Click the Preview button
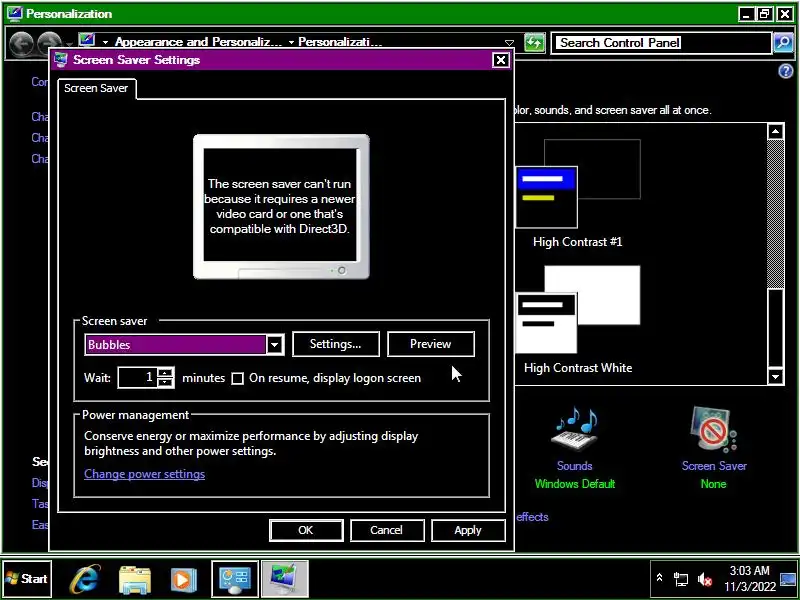The height and width of the screenshot is (600, 800). tap(431, 344)
